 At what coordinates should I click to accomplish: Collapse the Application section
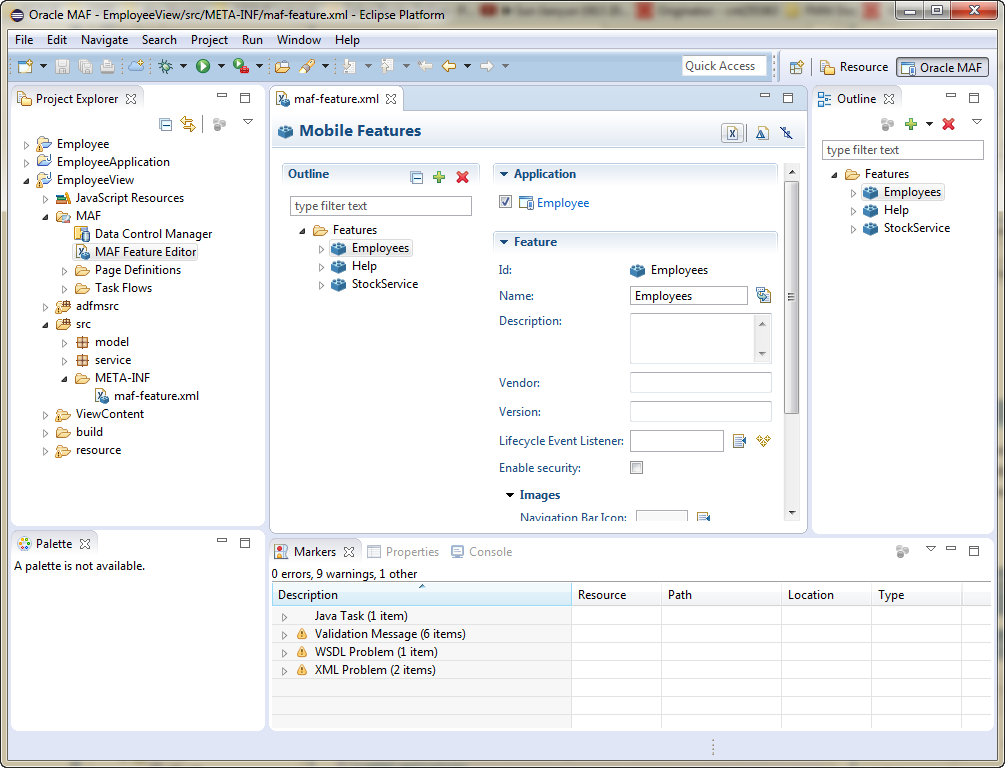click(x=504, y=174)
